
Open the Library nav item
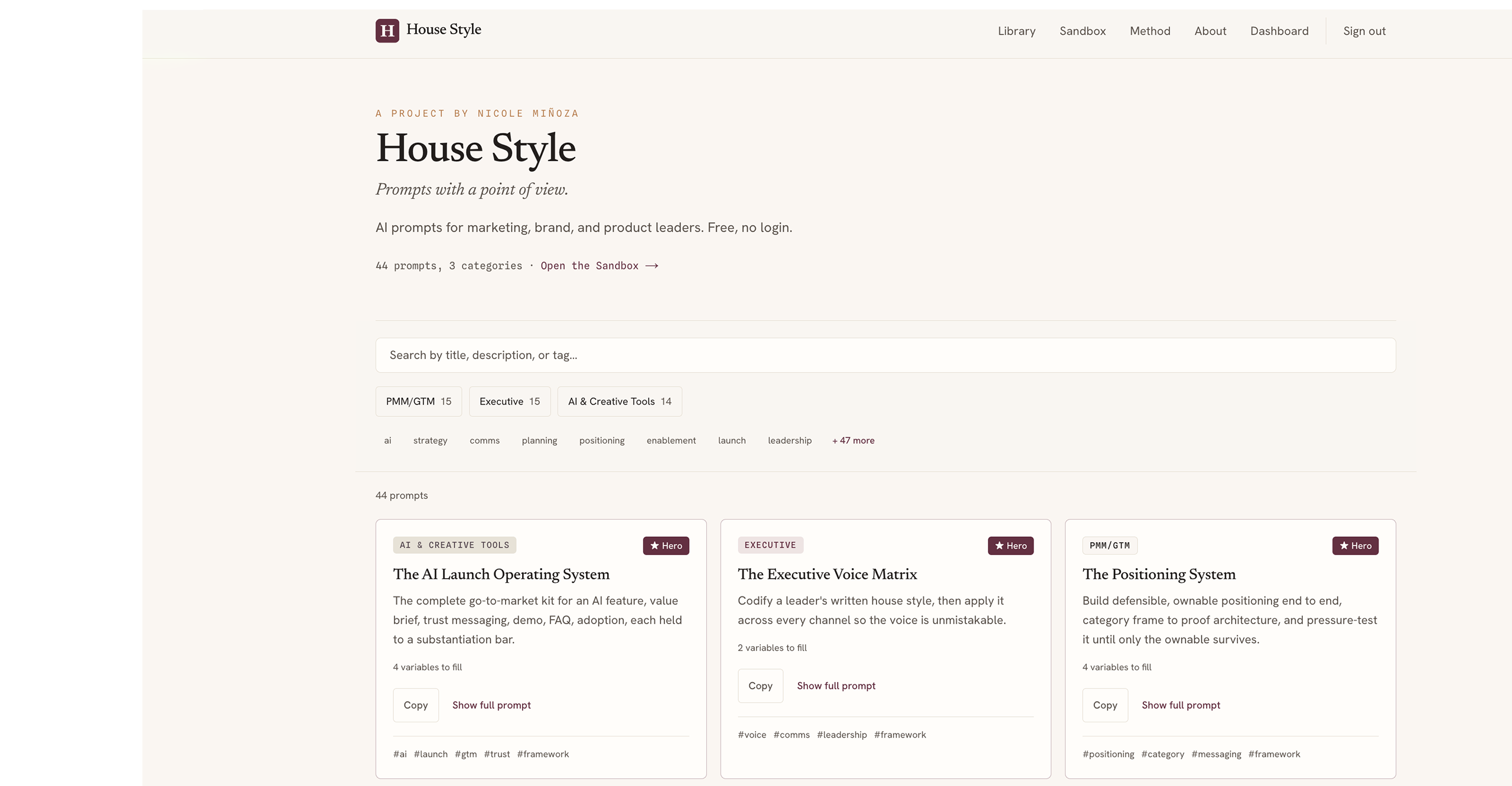click(1016, 31)
